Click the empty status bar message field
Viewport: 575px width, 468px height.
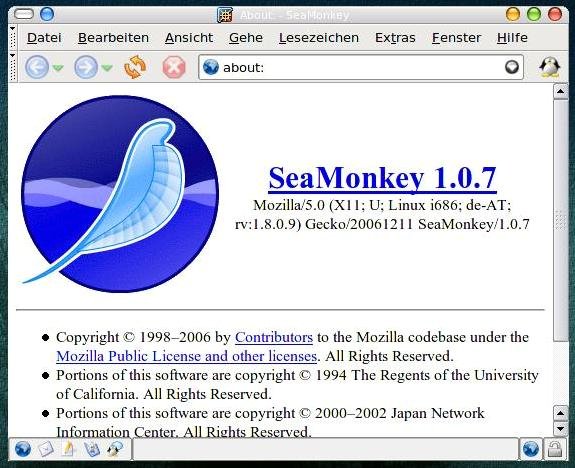pos(325,449)
